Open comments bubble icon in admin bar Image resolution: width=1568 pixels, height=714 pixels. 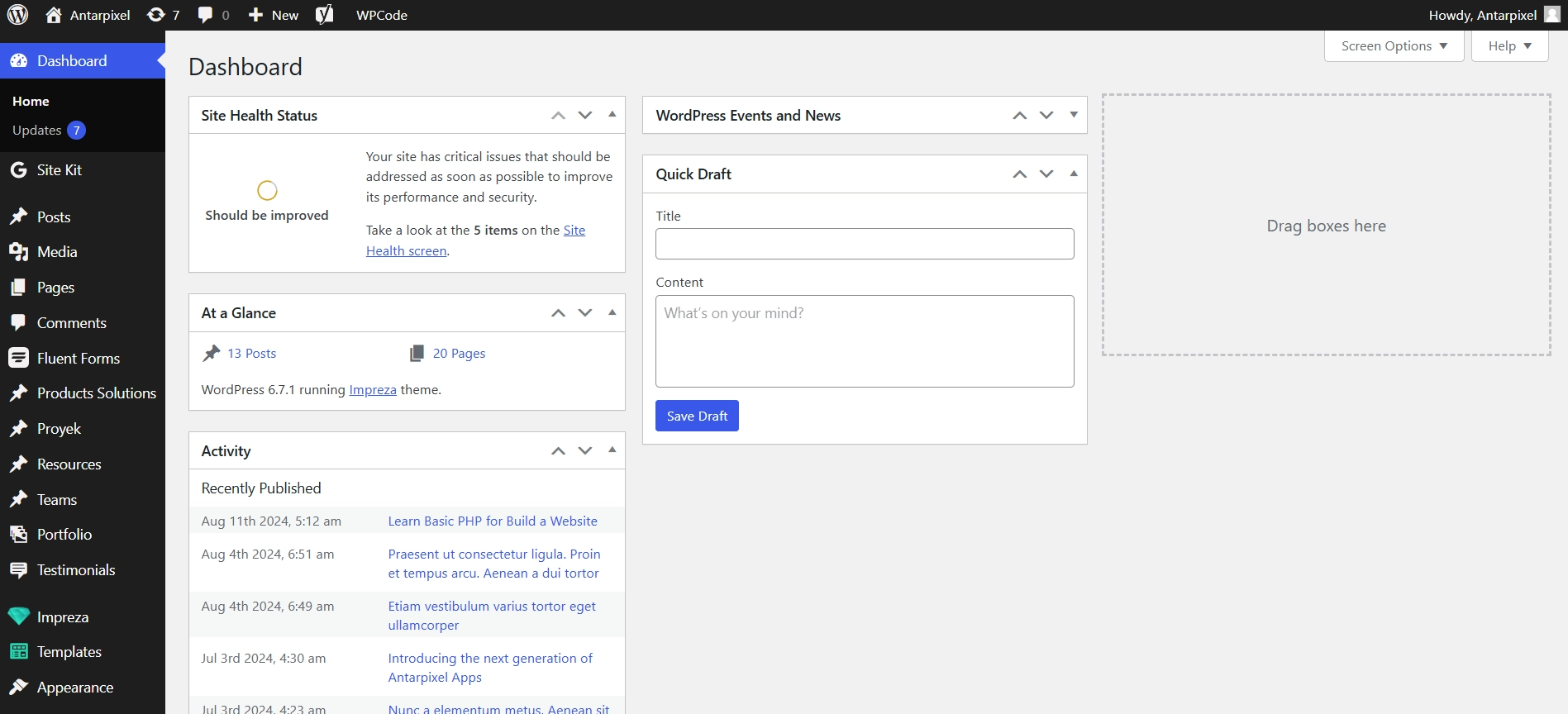213,15
